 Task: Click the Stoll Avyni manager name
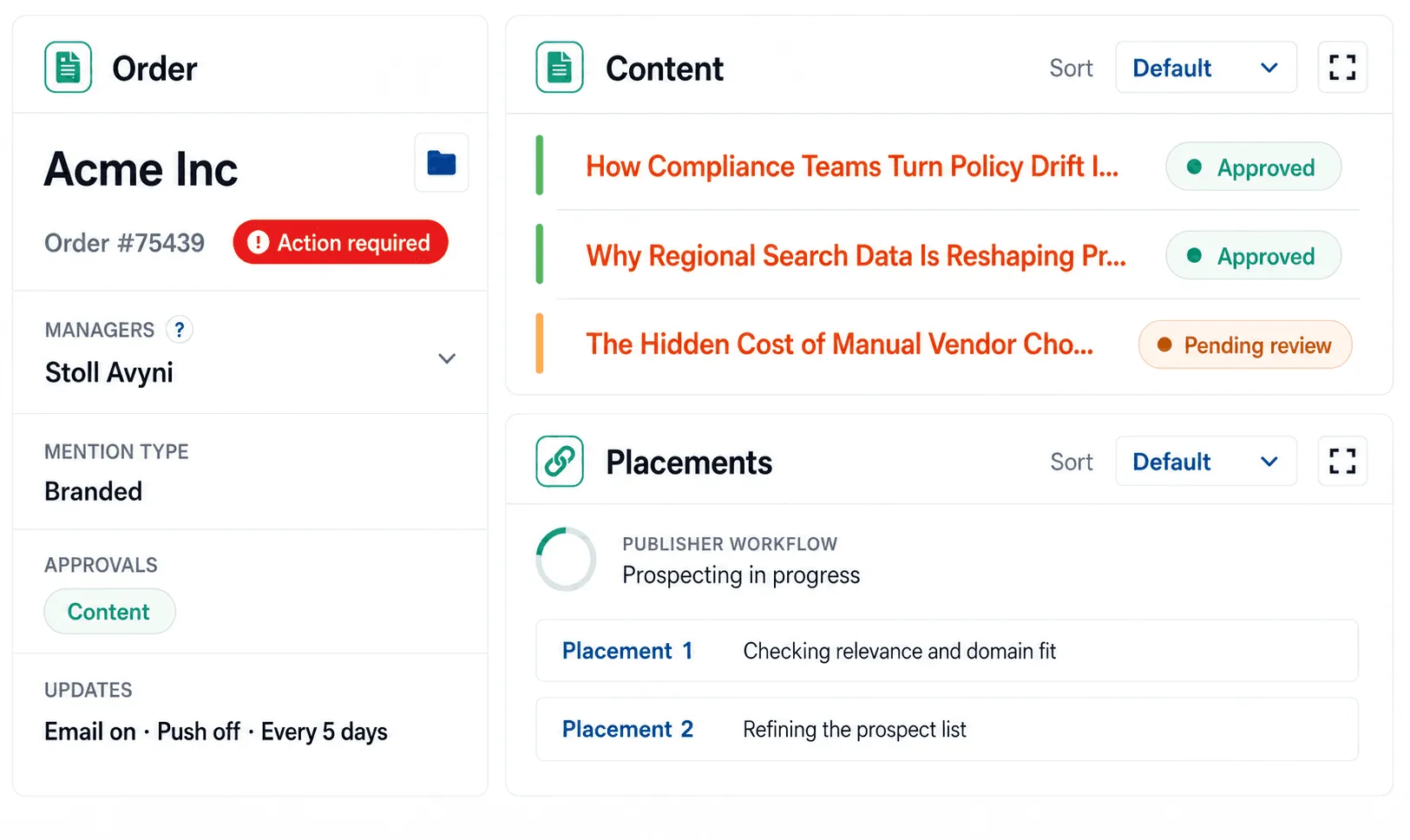click(109, 372)
